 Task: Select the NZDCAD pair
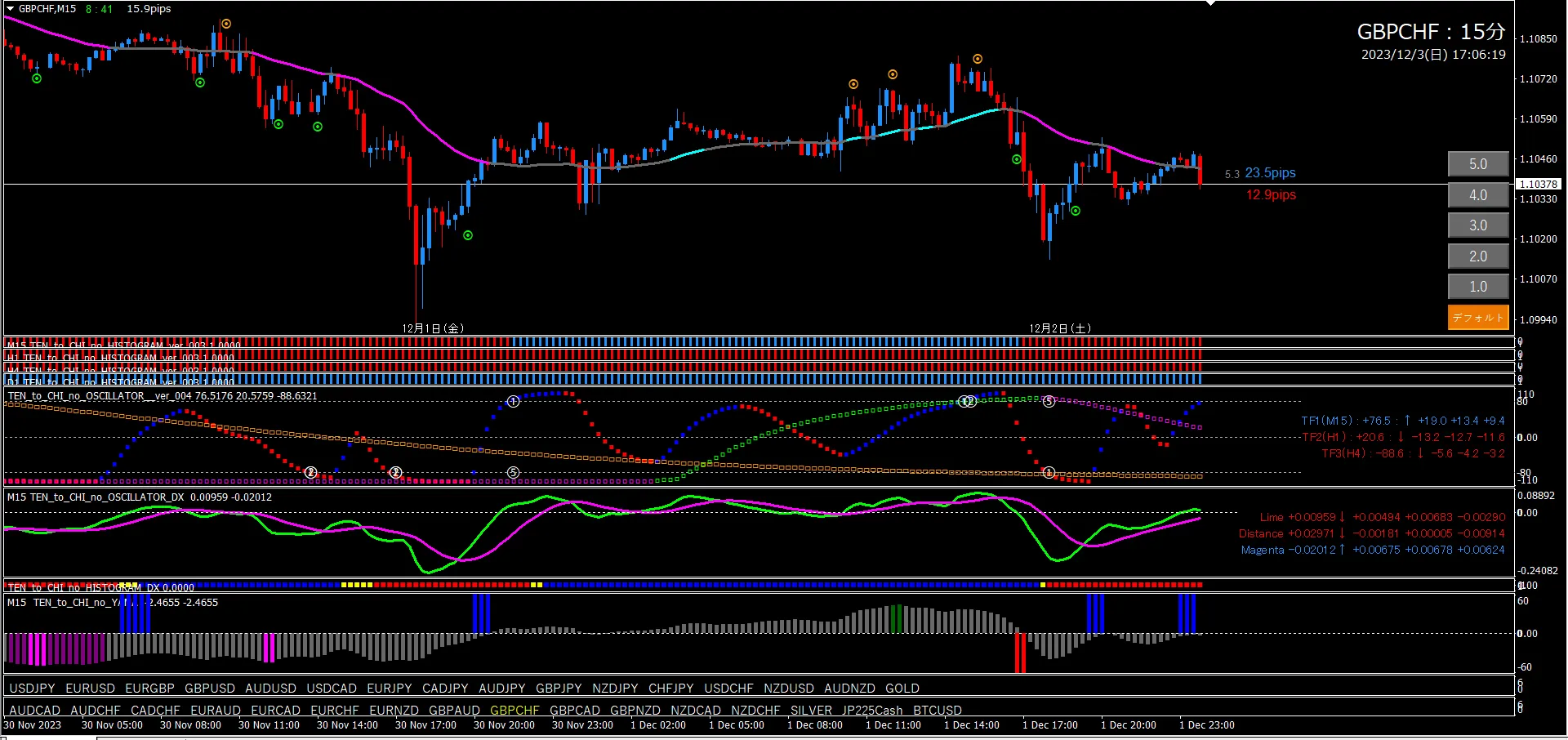tap(696, 711)
